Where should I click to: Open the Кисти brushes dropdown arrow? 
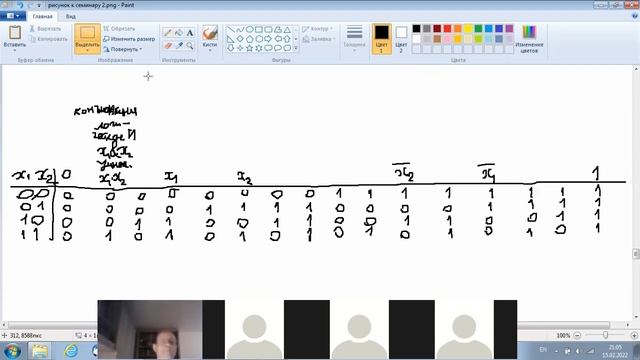point(210,50)
